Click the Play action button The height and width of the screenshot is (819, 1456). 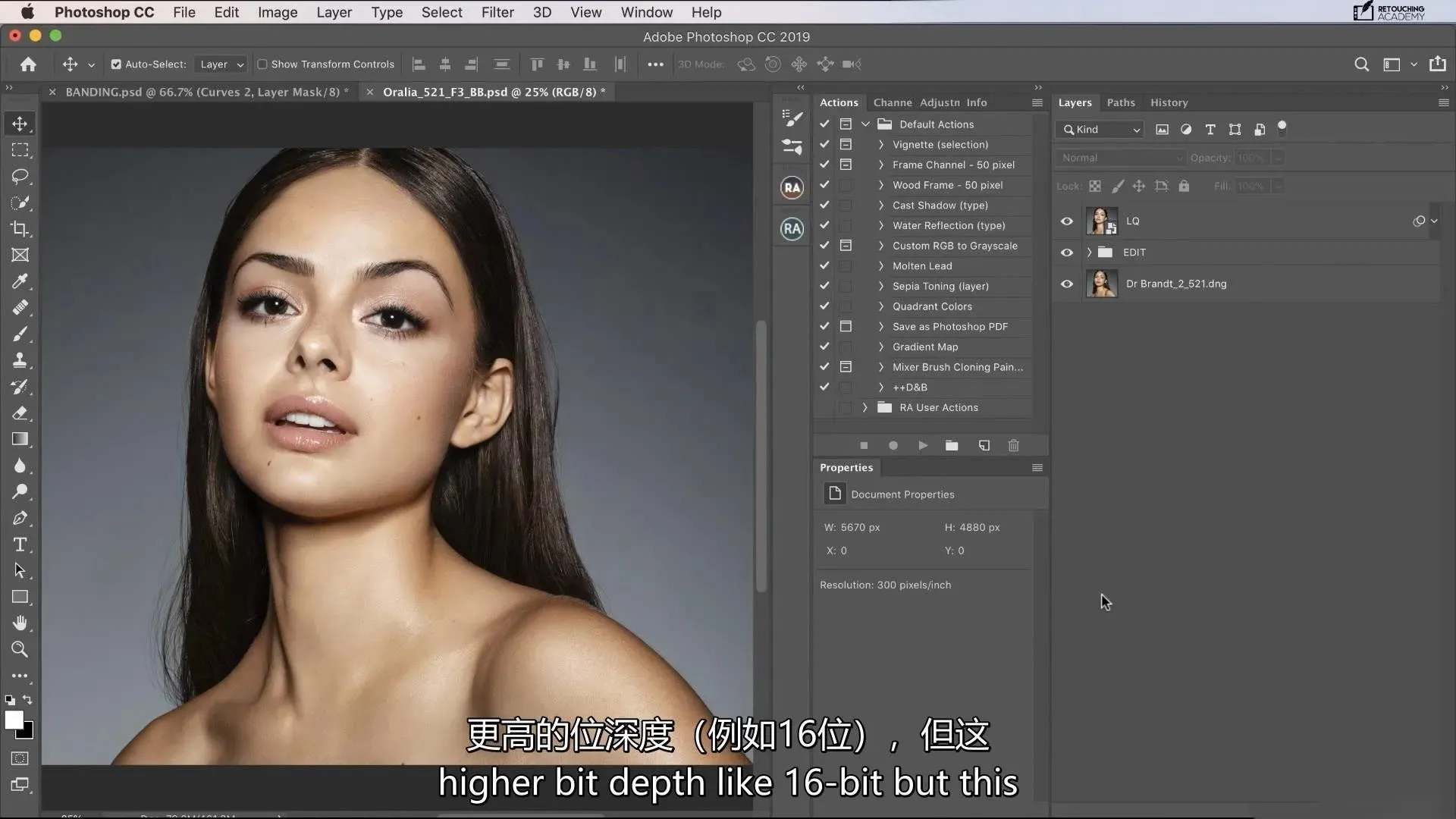click(922, 446)
